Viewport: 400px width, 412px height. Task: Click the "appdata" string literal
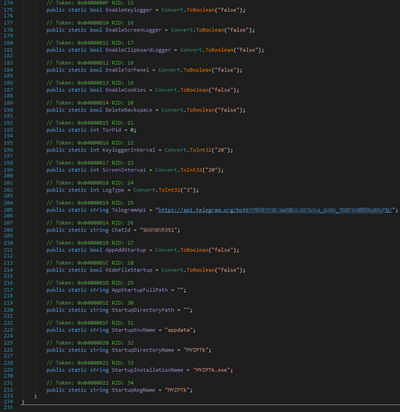[x=179, y=330]
